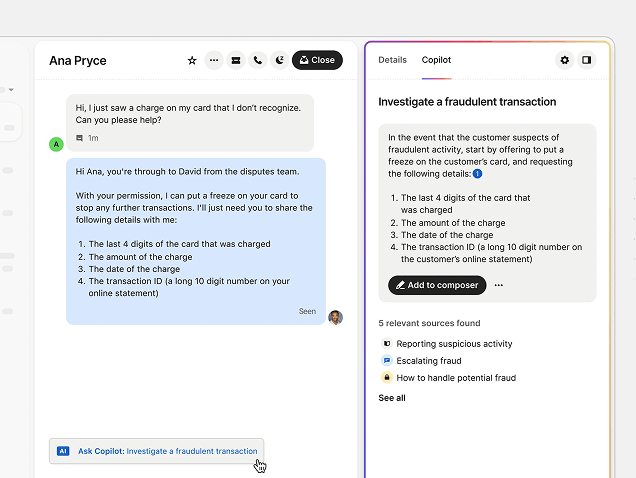
Task: Collapse the side panel with the sidebar icon
Action: pyautogui.click(x=587, y=60)
